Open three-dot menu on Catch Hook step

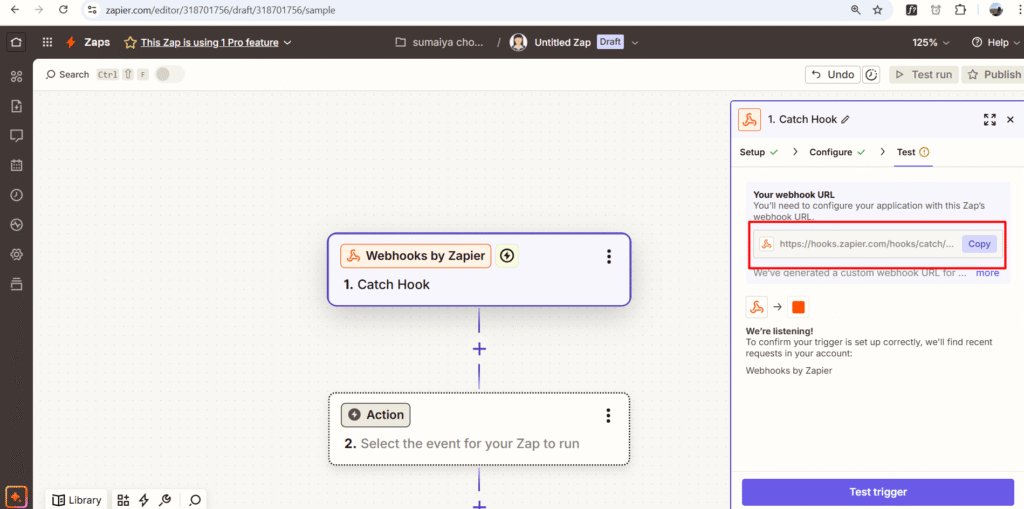(608, 257)
